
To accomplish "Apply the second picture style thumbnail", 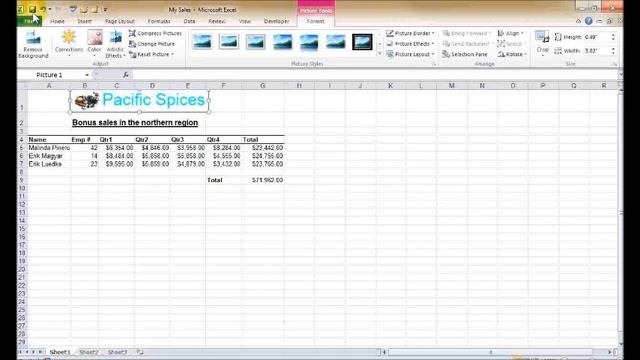I will [x=229, y=42].
